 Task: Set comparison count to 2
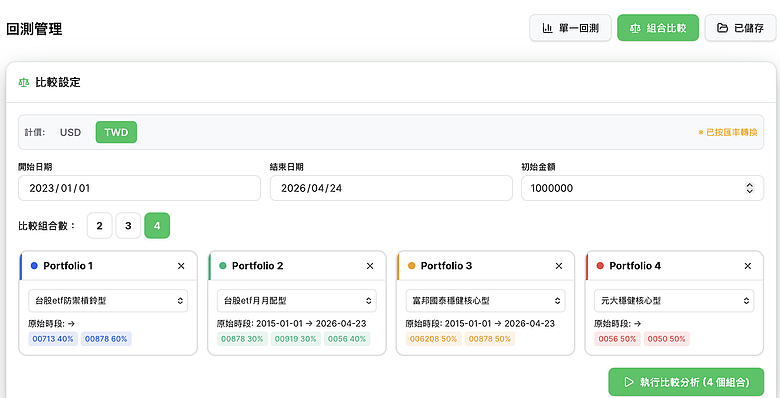[x=99, y=226]
